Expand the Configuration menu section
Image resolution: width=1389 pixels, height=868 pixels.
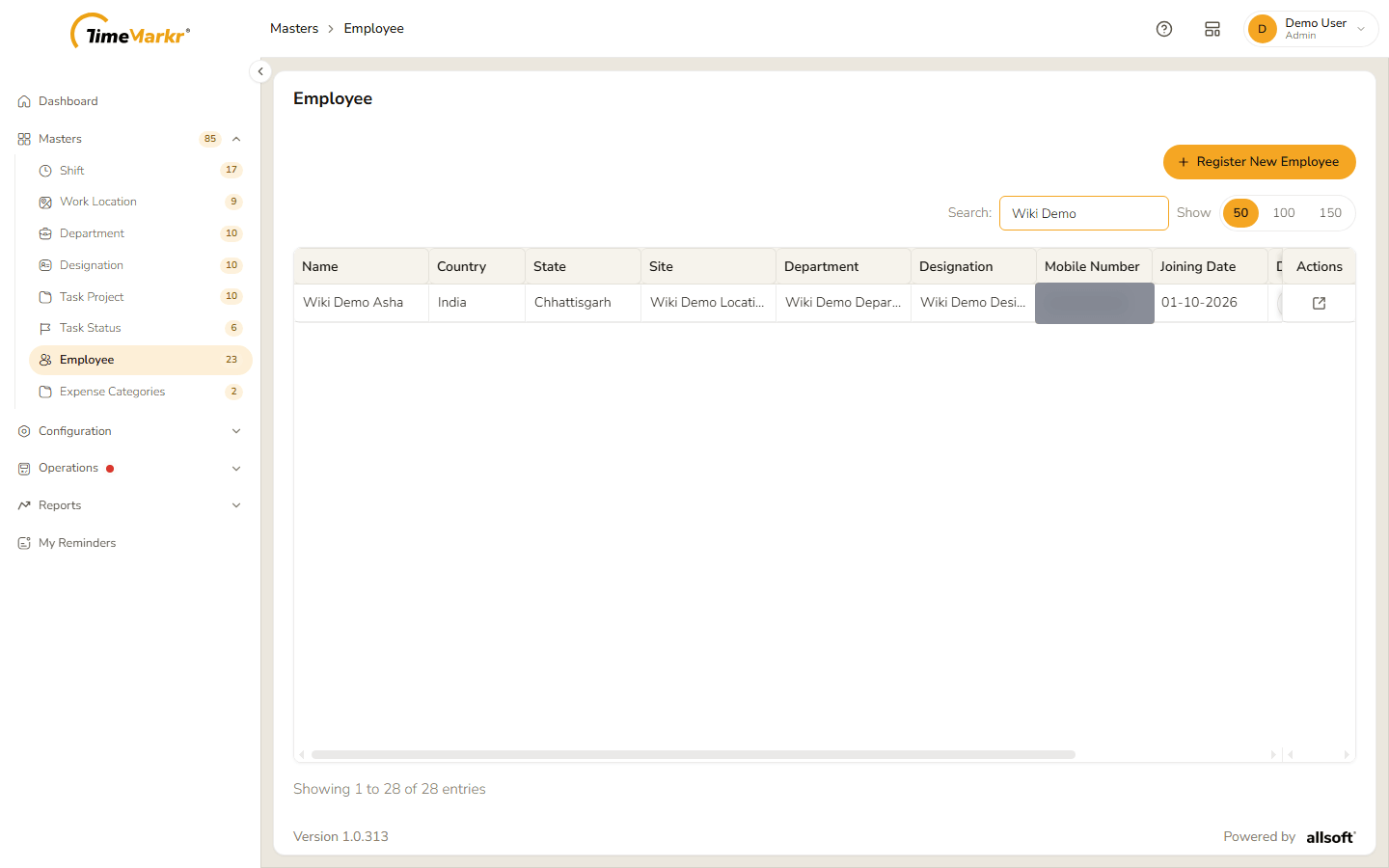tap(236, 431)
